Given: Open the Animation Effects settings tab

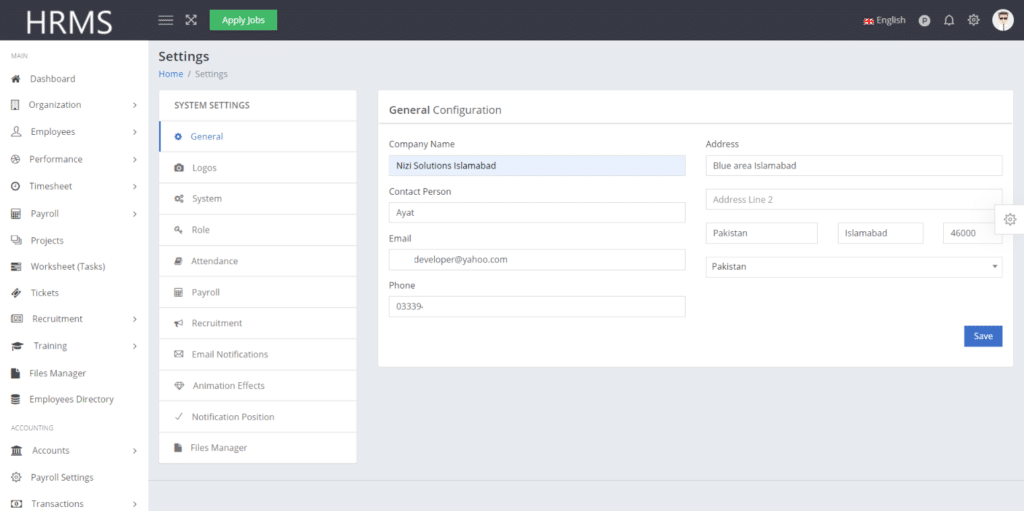Looking at the screenshot, I should point(258,386).
